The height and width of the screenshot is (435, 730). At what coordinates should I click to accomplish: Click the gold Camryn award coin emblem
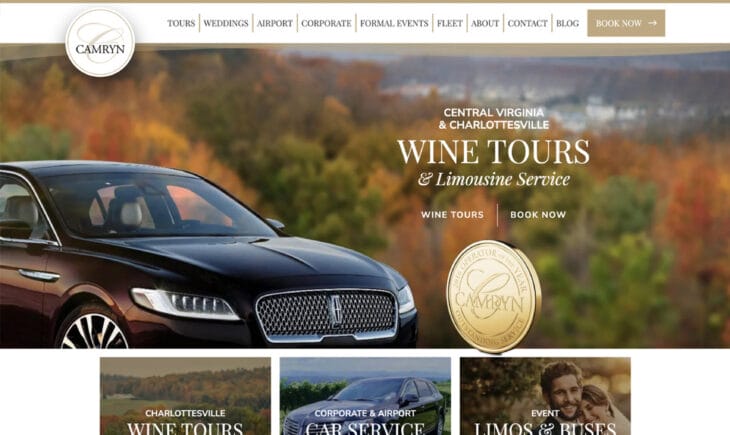(x=493, y=296)
